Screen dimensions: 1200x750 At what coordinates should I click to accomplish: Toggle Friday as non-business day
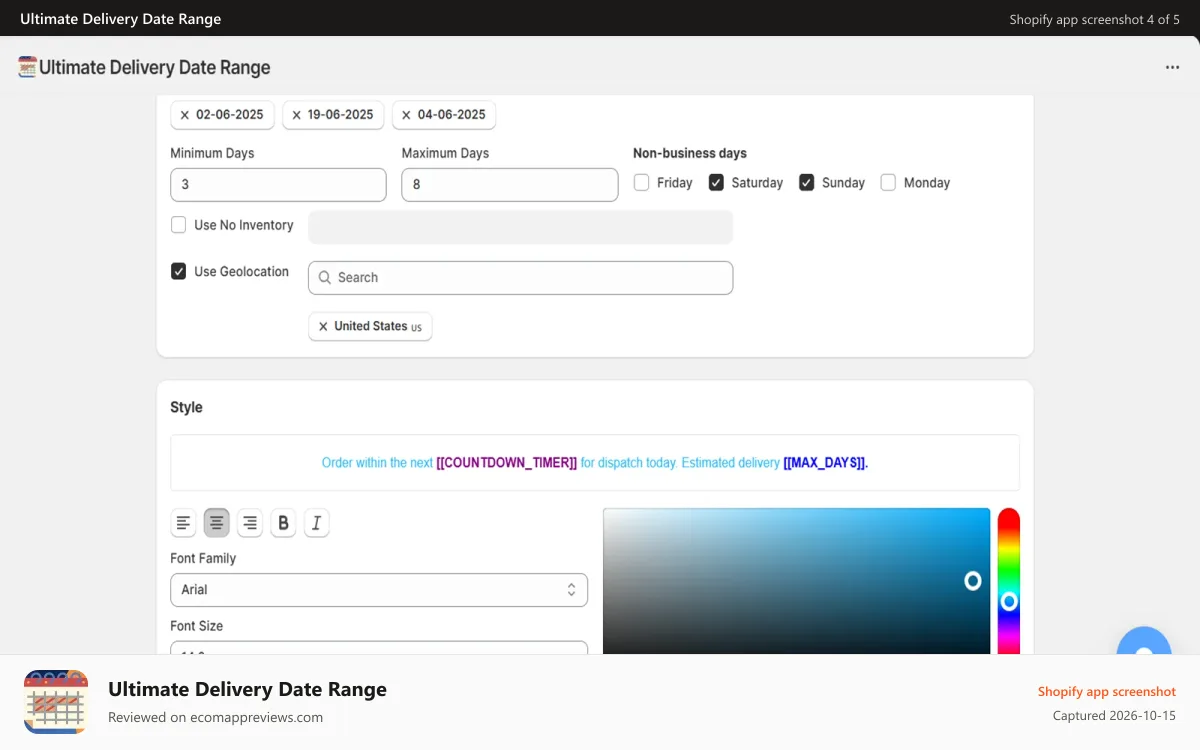(x=641, y=183)
